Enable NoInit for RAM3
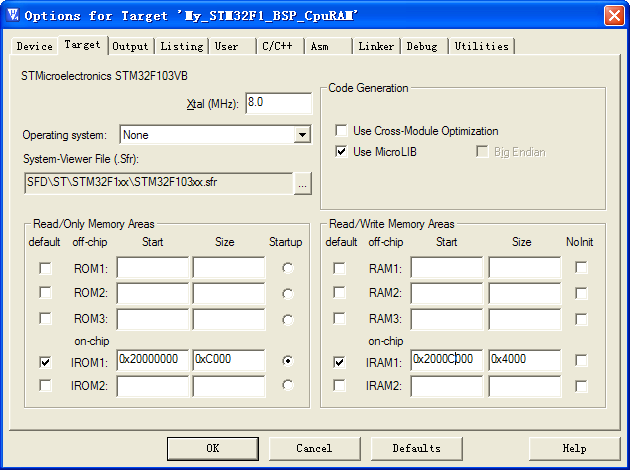 (581, 319)
